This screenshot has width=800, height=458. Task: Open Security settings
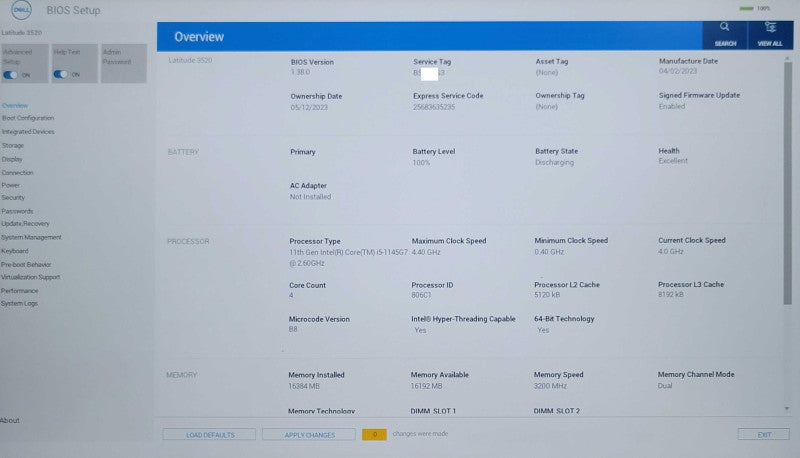[x=13, y=197]
